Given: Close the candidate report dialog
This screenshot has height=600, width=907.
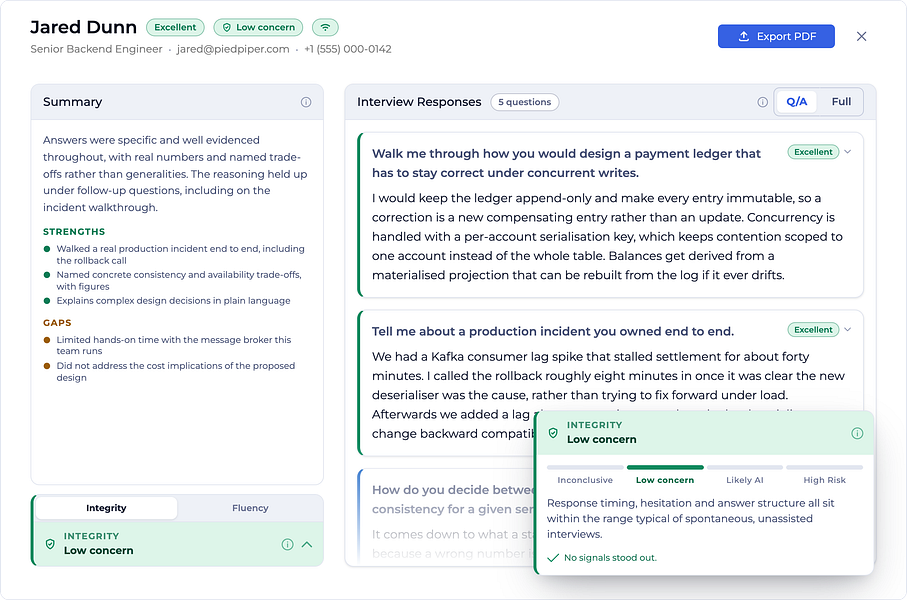Looking at the screenshot, I should point(861,36).
